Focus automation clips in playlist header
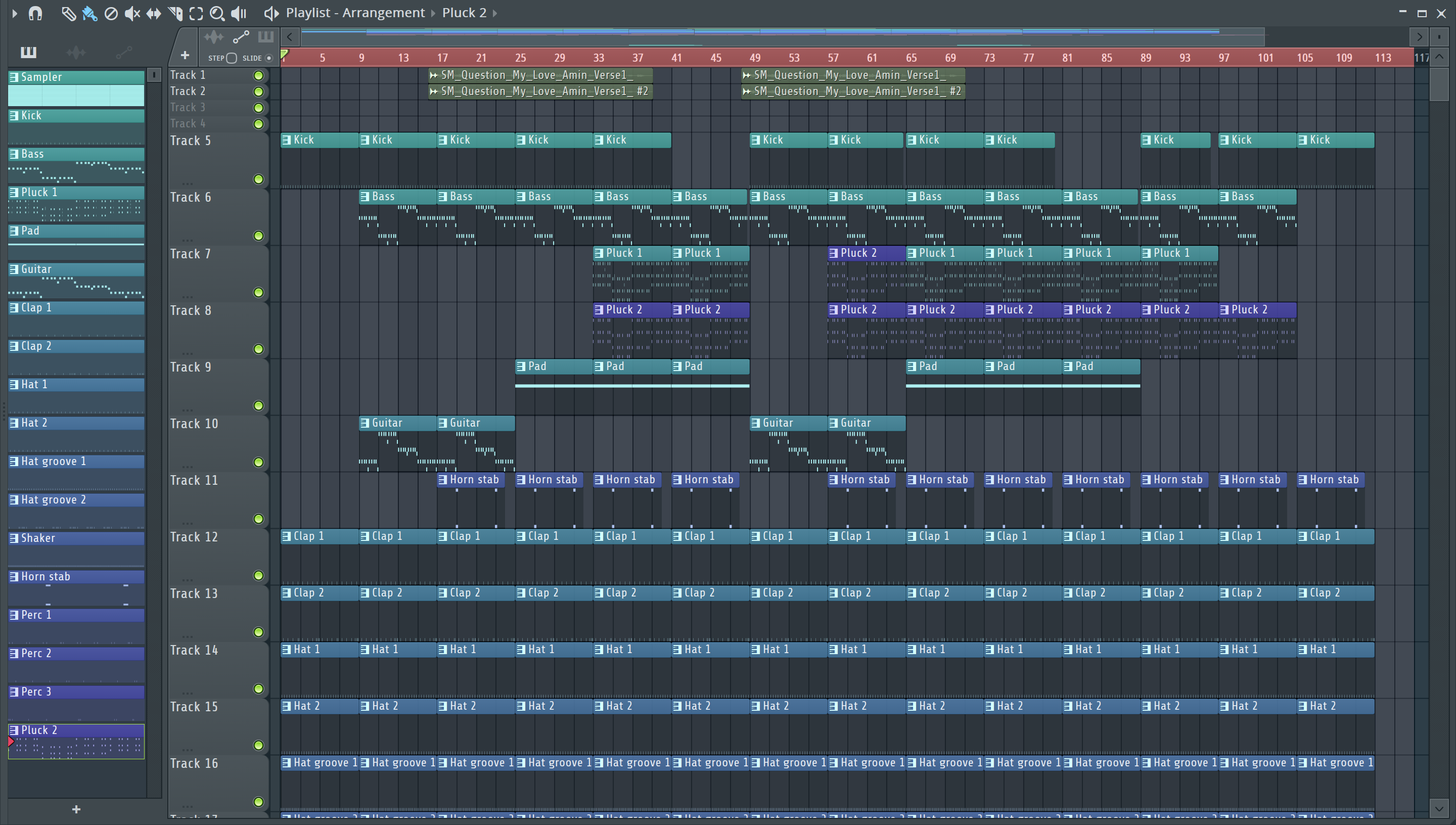This screenshot has width=1456, height=825. 241,37
